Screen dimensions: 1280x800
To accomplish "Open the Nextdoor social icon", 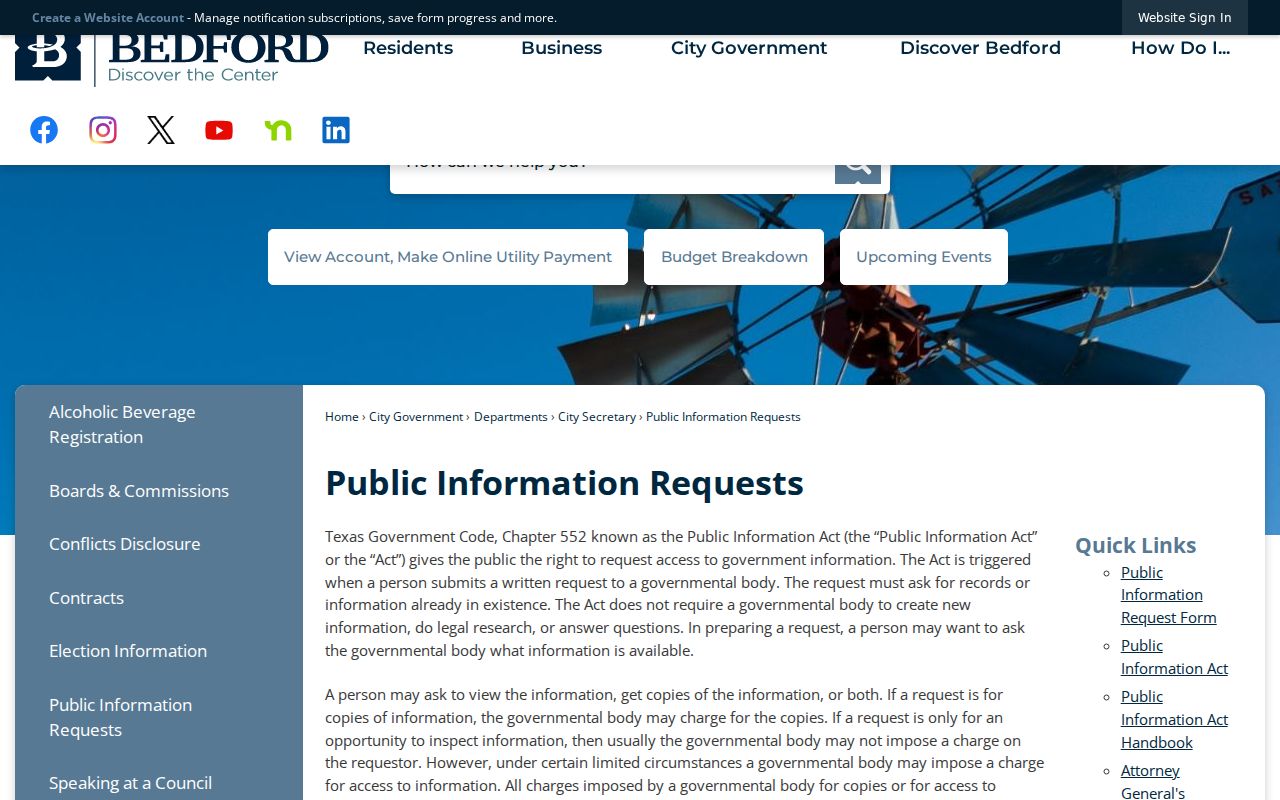I will [278, 130].
